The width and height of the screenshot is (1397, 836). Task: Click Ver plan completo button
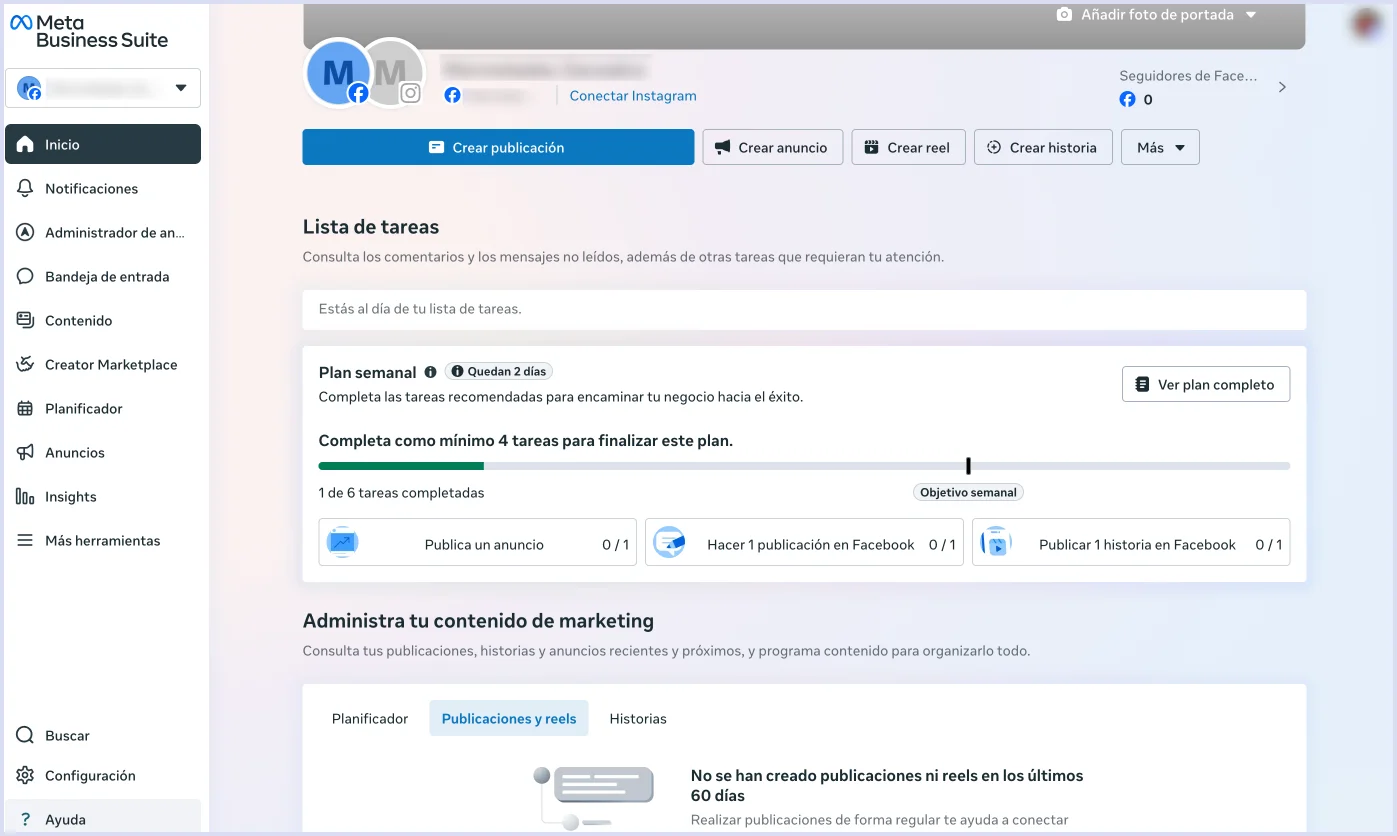pyautogui.click(x=1206, y=384)
